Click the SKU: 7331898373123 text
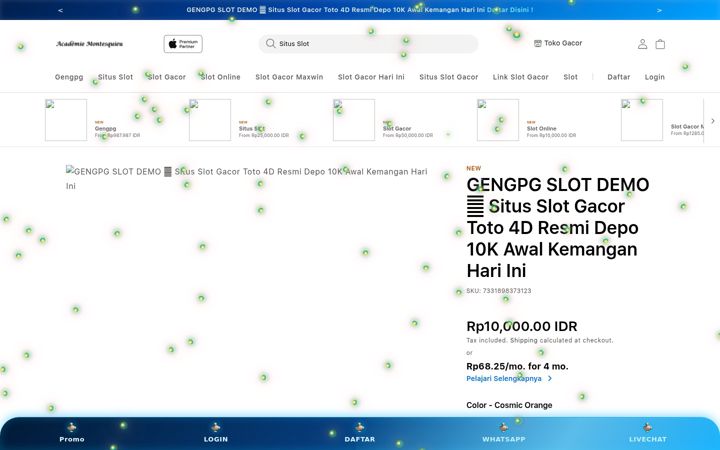The height and width of the screenshot is (450, 720). coord(499,291)
